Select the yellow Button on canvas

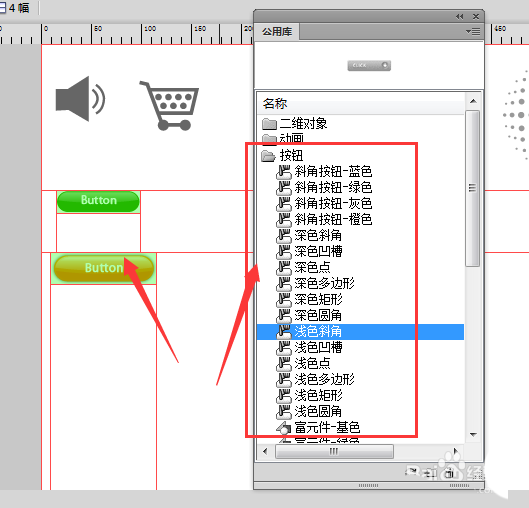(x=104, y=268)
